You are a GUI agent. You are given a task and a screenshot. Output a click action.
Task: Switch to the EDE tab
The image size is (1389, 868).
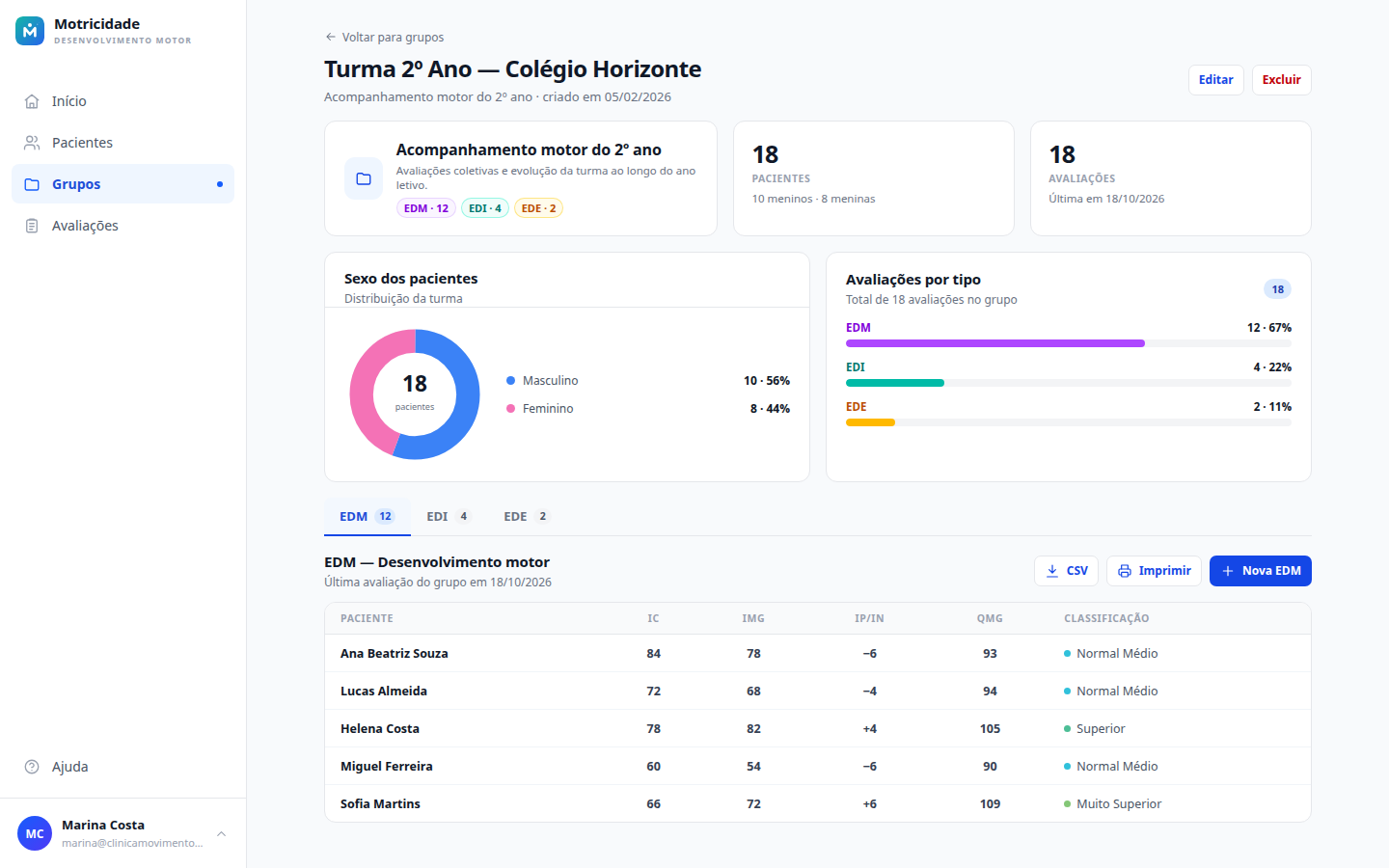(525, 517)
